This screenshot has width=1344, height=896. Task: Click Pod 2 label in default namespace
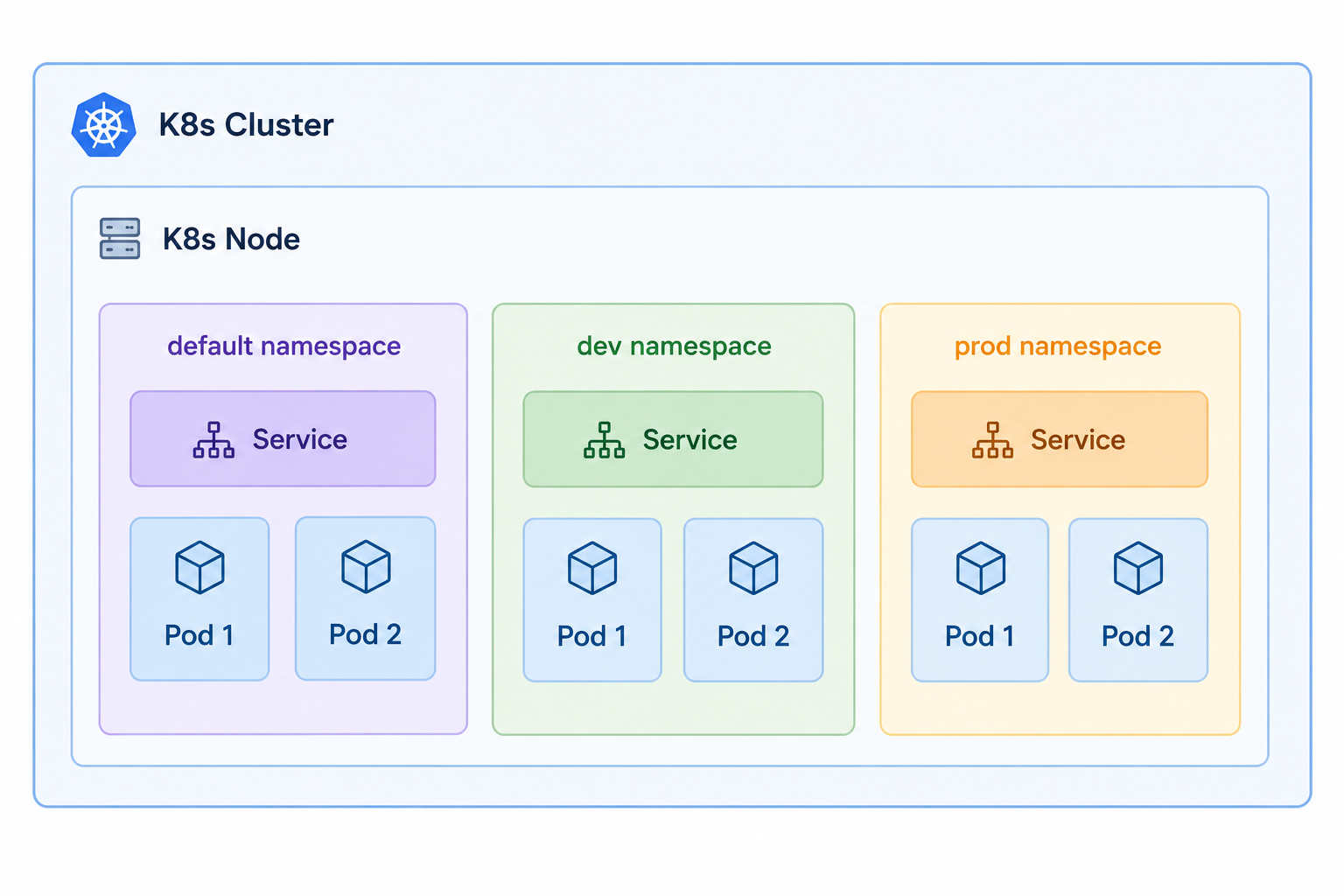click(366, 634)
